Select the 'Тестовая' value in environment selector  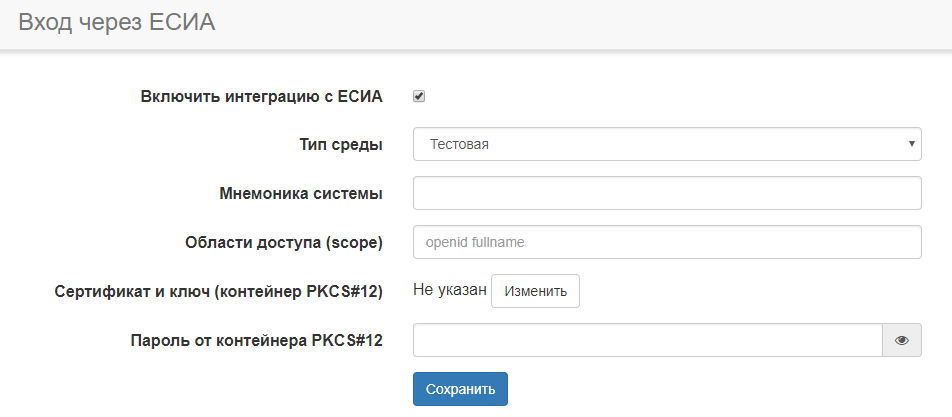click(459, 144)
